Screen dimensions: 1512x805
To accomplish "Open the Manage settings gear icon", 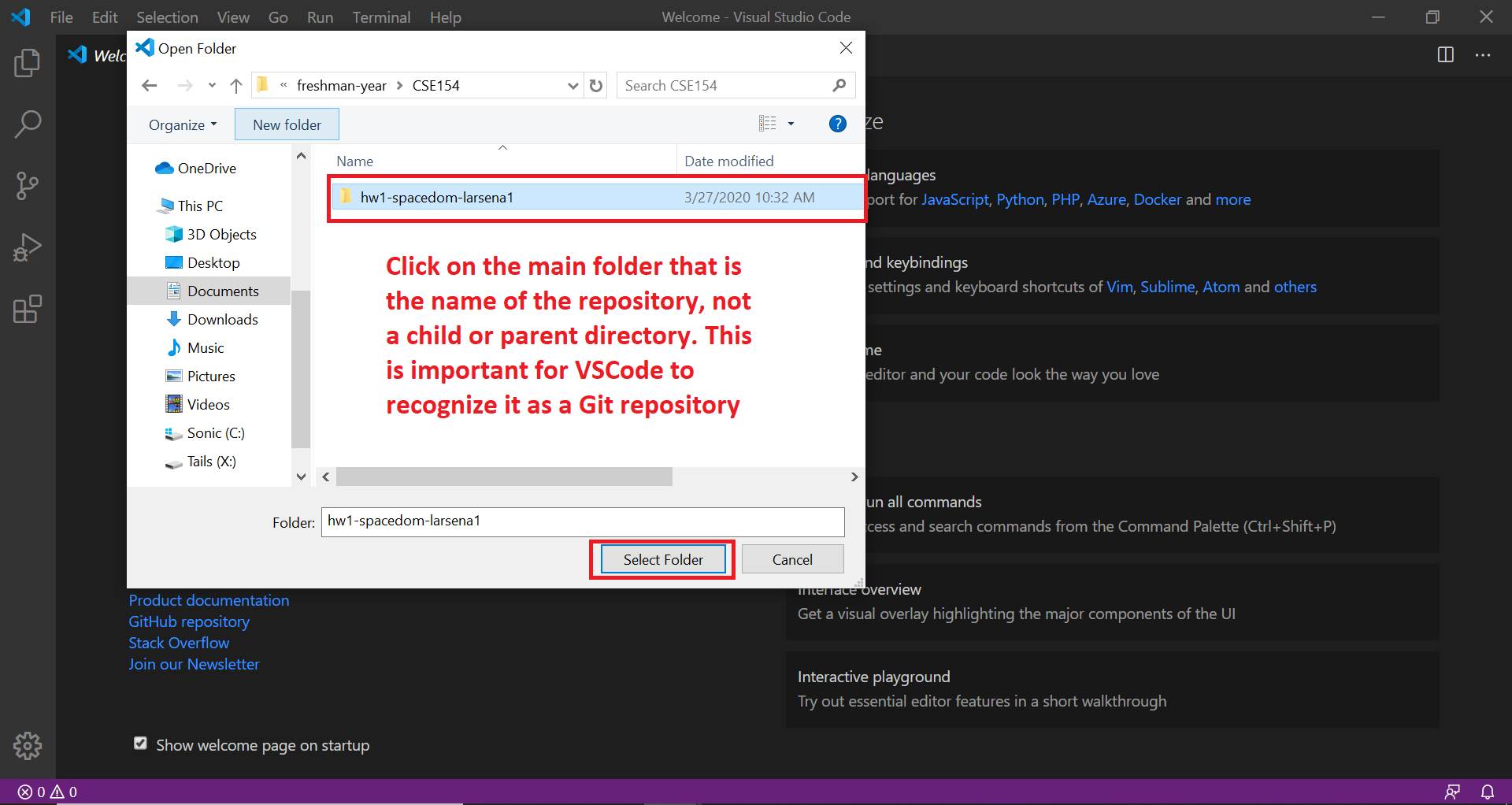I will coord(28,746).
